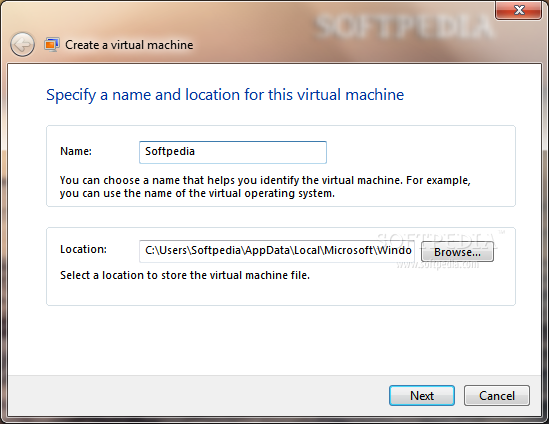Click the virtual machine icon beside the title
The width and height of the screenshot is (549, 424).
51,45
